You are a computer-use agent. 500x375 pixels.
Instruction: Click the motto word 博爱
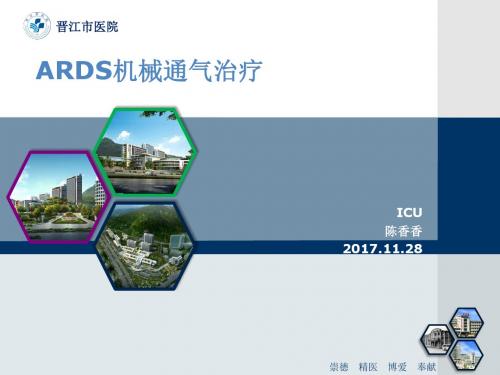pyautogui.click(x=397, y=367)
